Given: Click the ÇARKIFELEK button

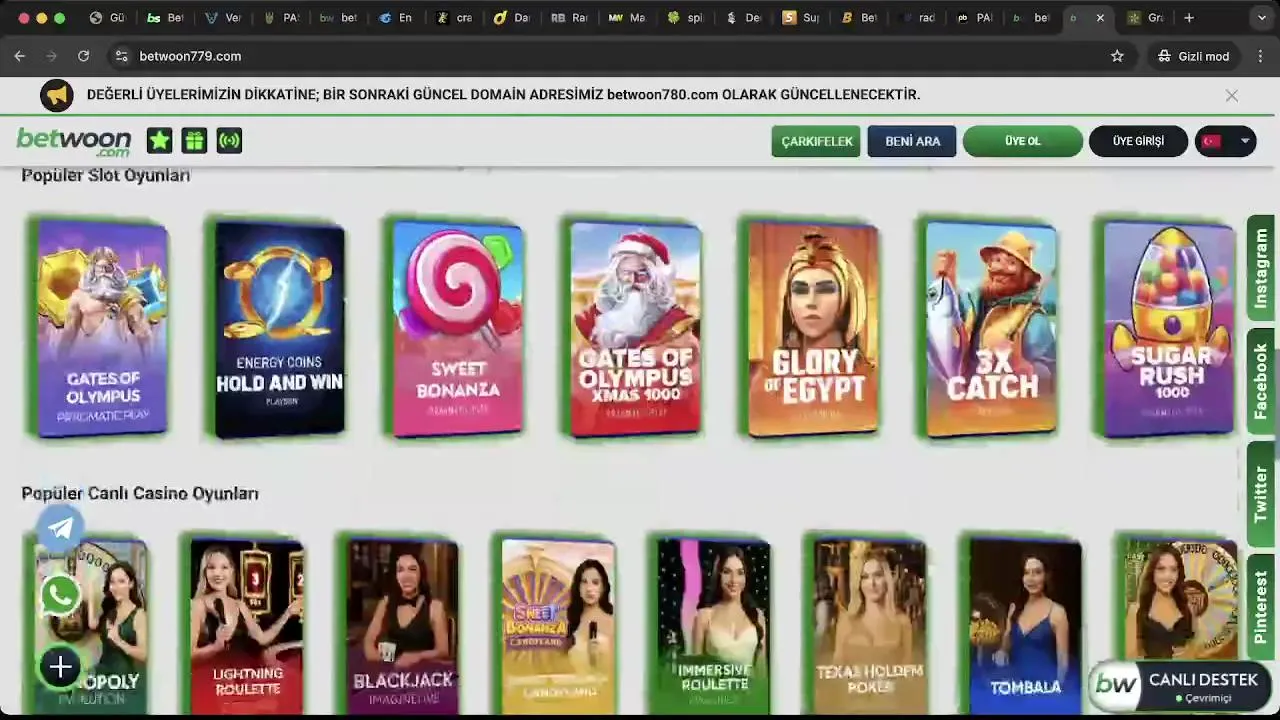Looking at the screenshot, I should point(816,141).
